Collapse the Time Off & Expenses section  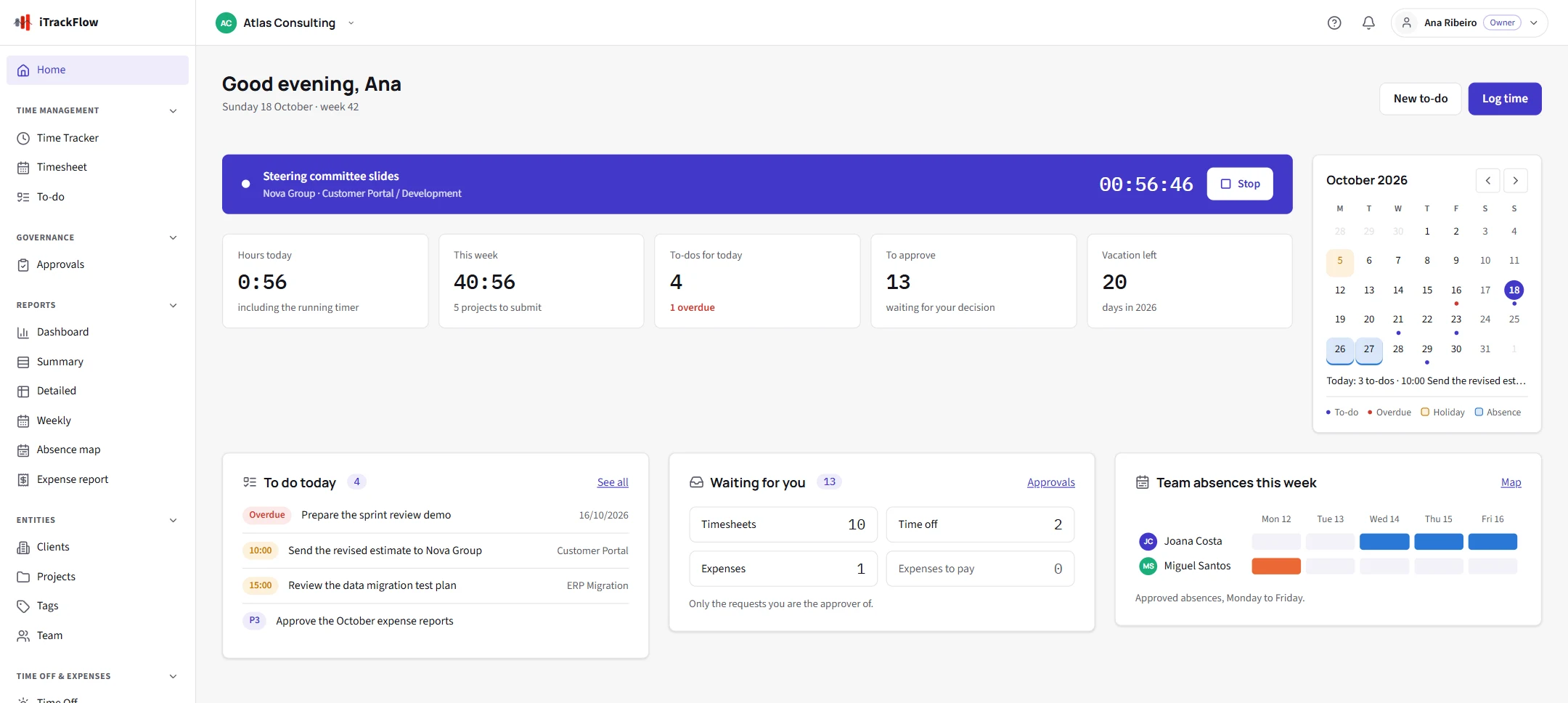click(173, 676)
